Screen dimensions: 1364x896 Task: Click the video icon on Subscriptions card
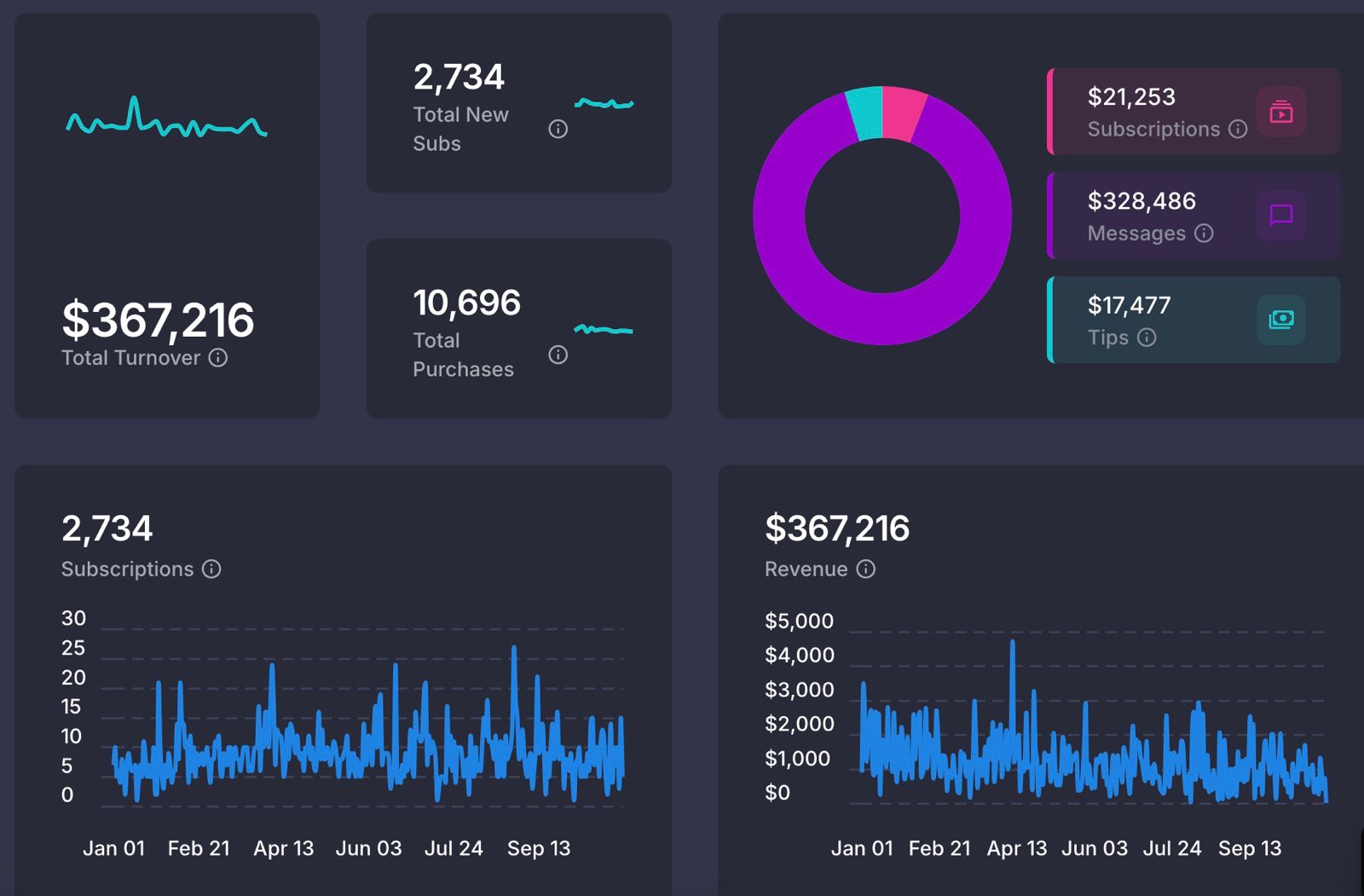(1281, 112)
